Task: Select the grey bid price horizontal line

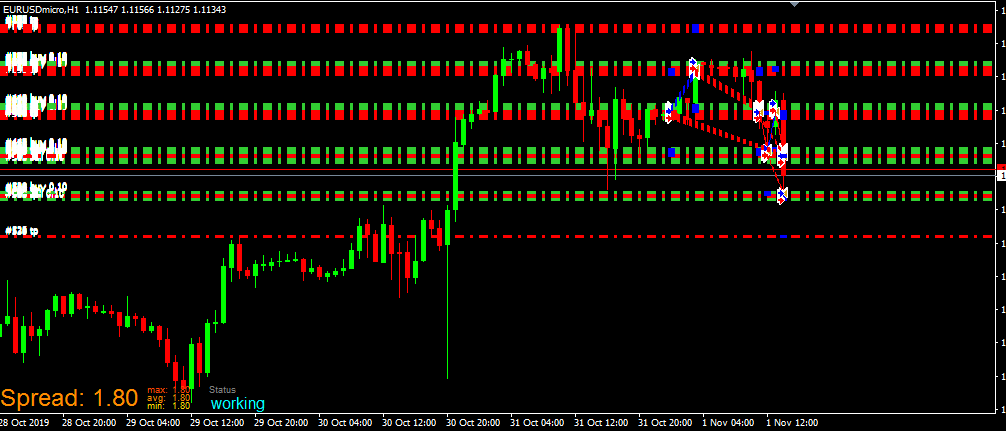Action: click(x=497, y=174)
